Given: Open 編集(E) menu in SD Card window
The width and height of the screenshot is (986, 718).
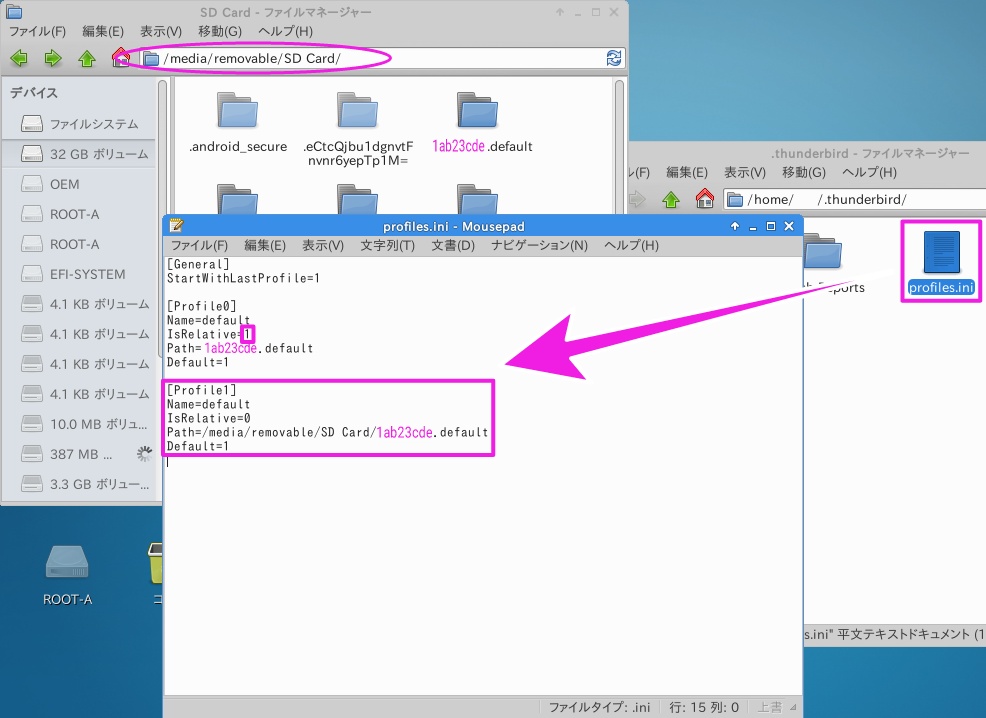Looking at the screenshot, I should coord(103,31).
